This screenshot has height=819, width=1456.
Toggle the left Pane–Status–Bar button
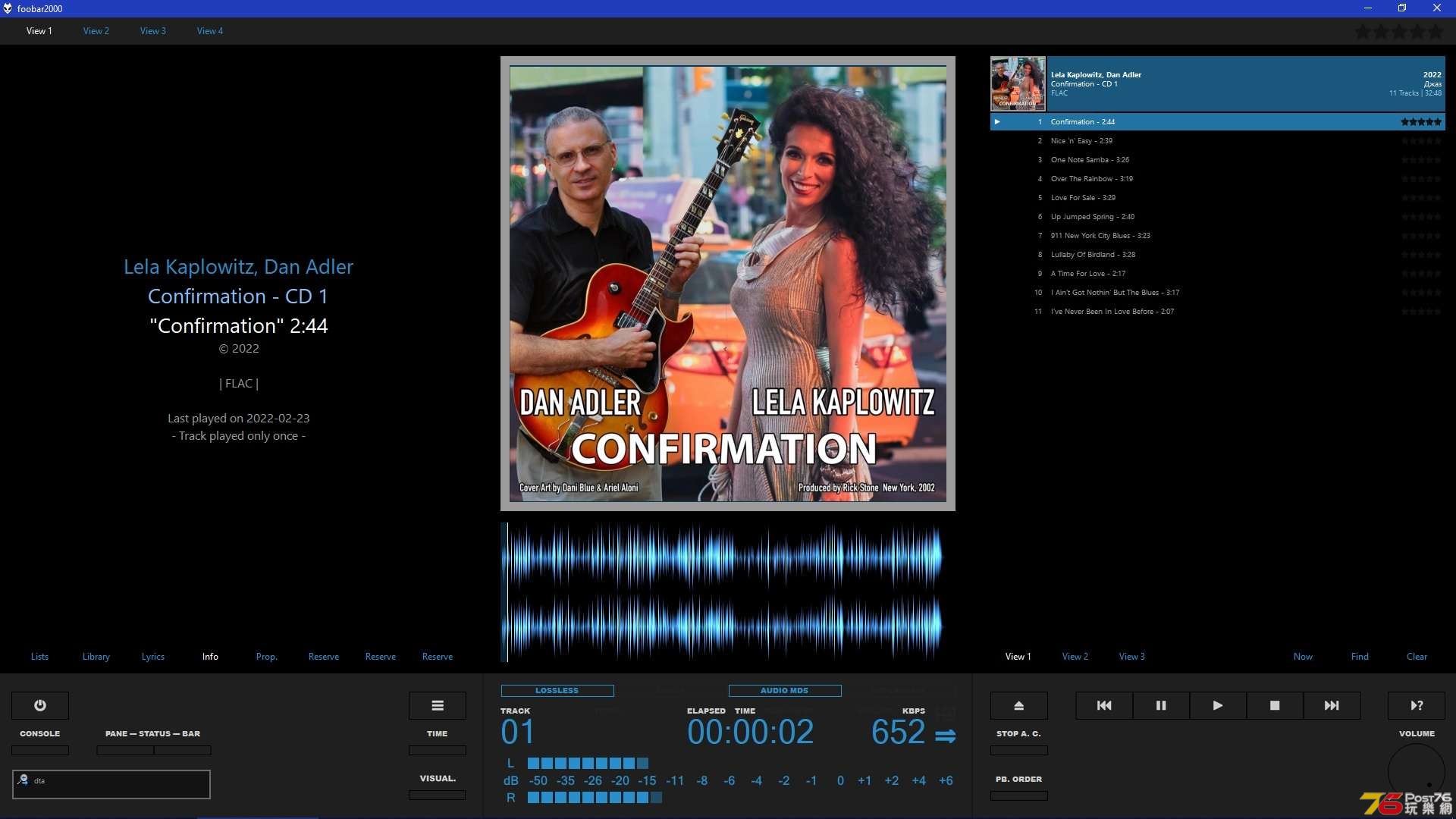pos(125,750)
